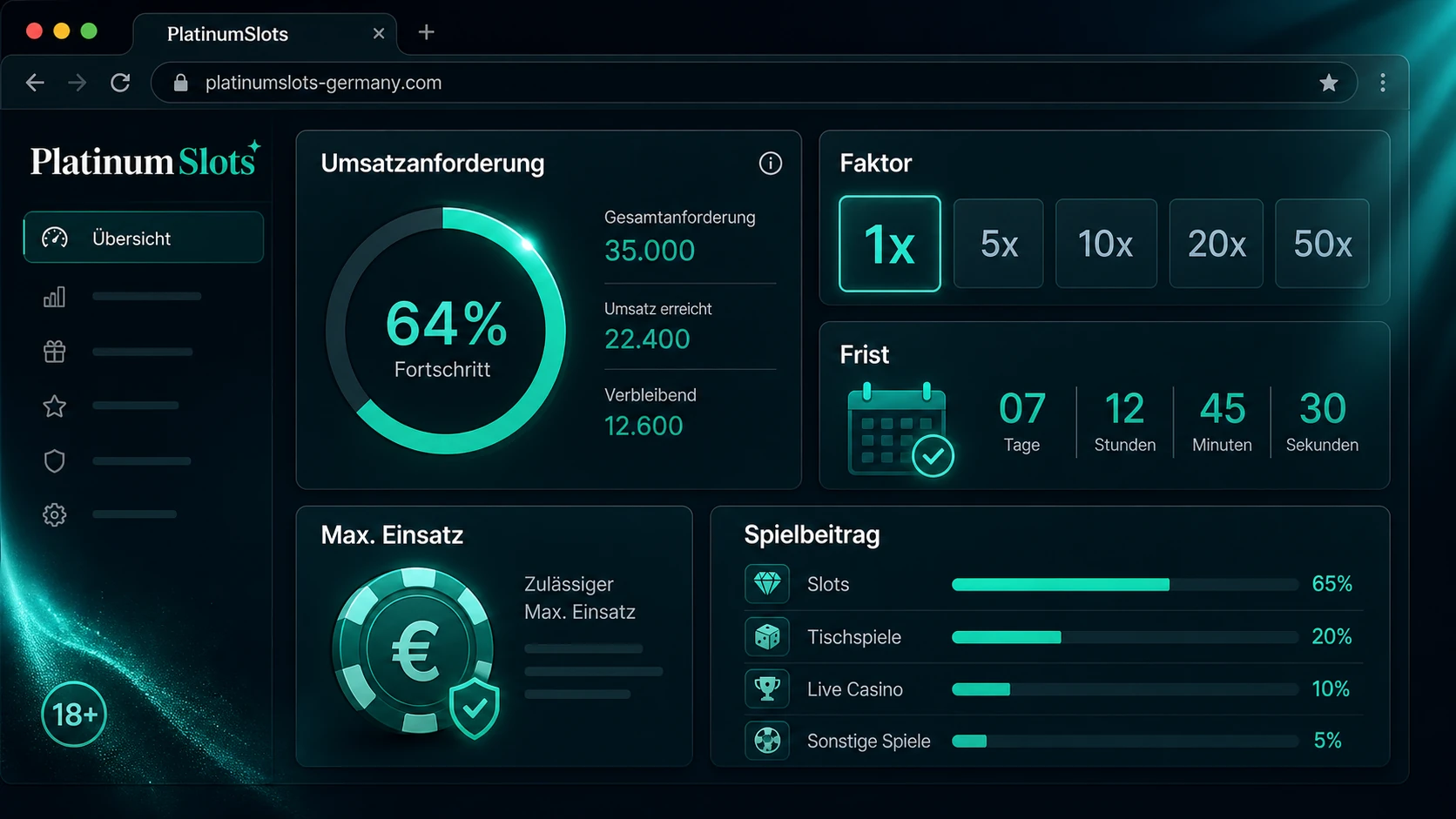The image size is (1456, 819).
Task: Click the Tischspiele dice icon
Action: (767, 637)
